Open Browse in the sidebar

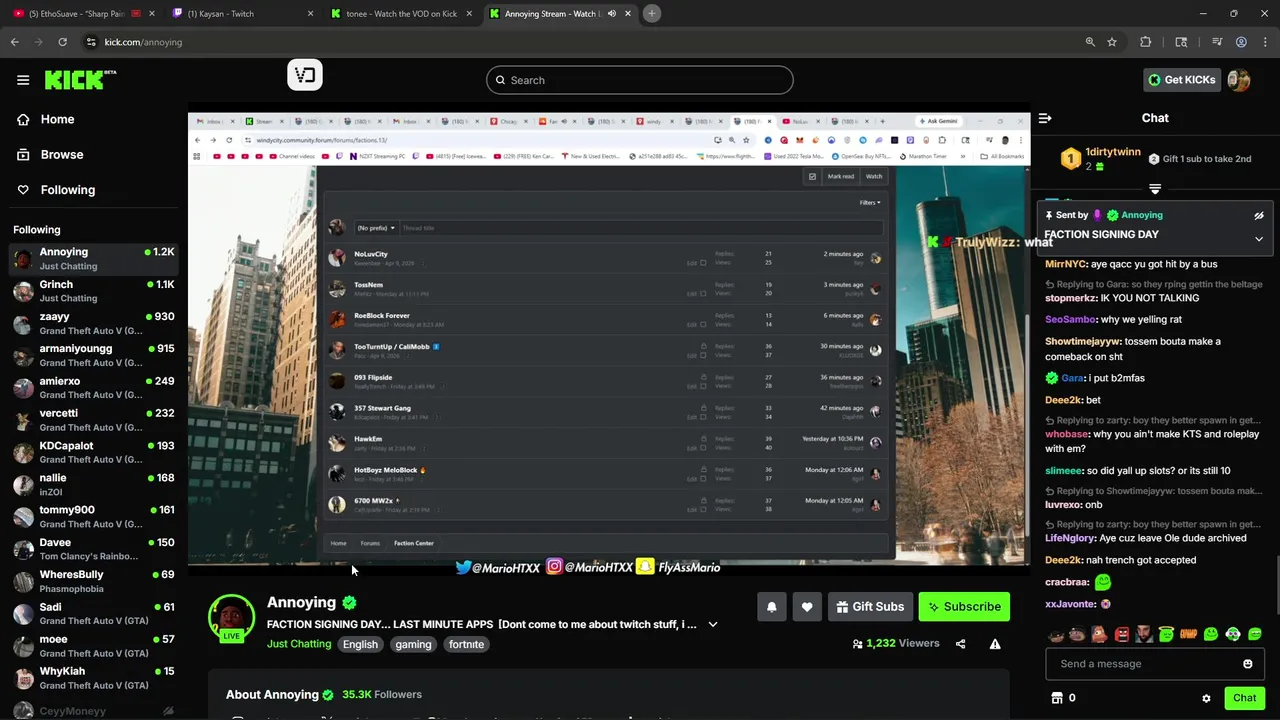coord(61,155)
